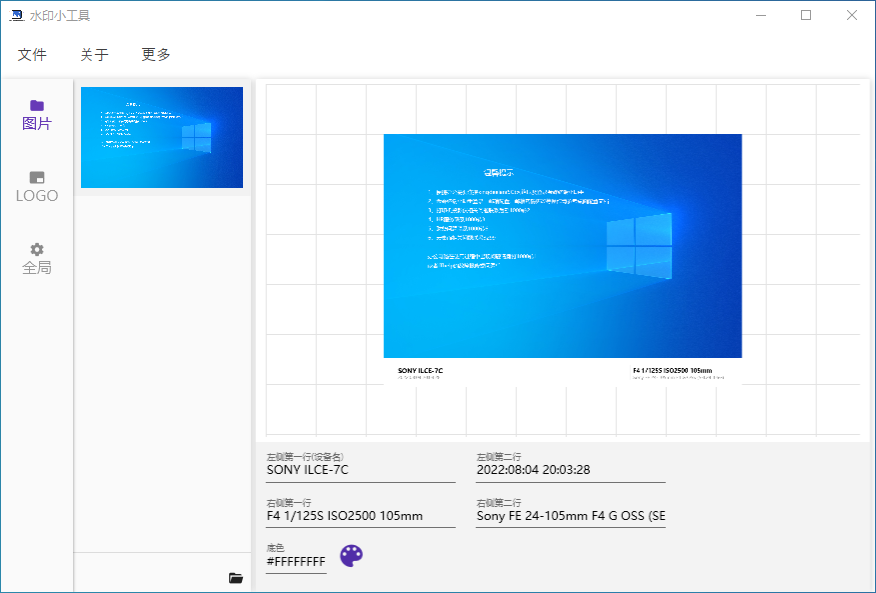Switch to the LOGO sidebar tab
The image size is (876, 593).
point(37,187)
